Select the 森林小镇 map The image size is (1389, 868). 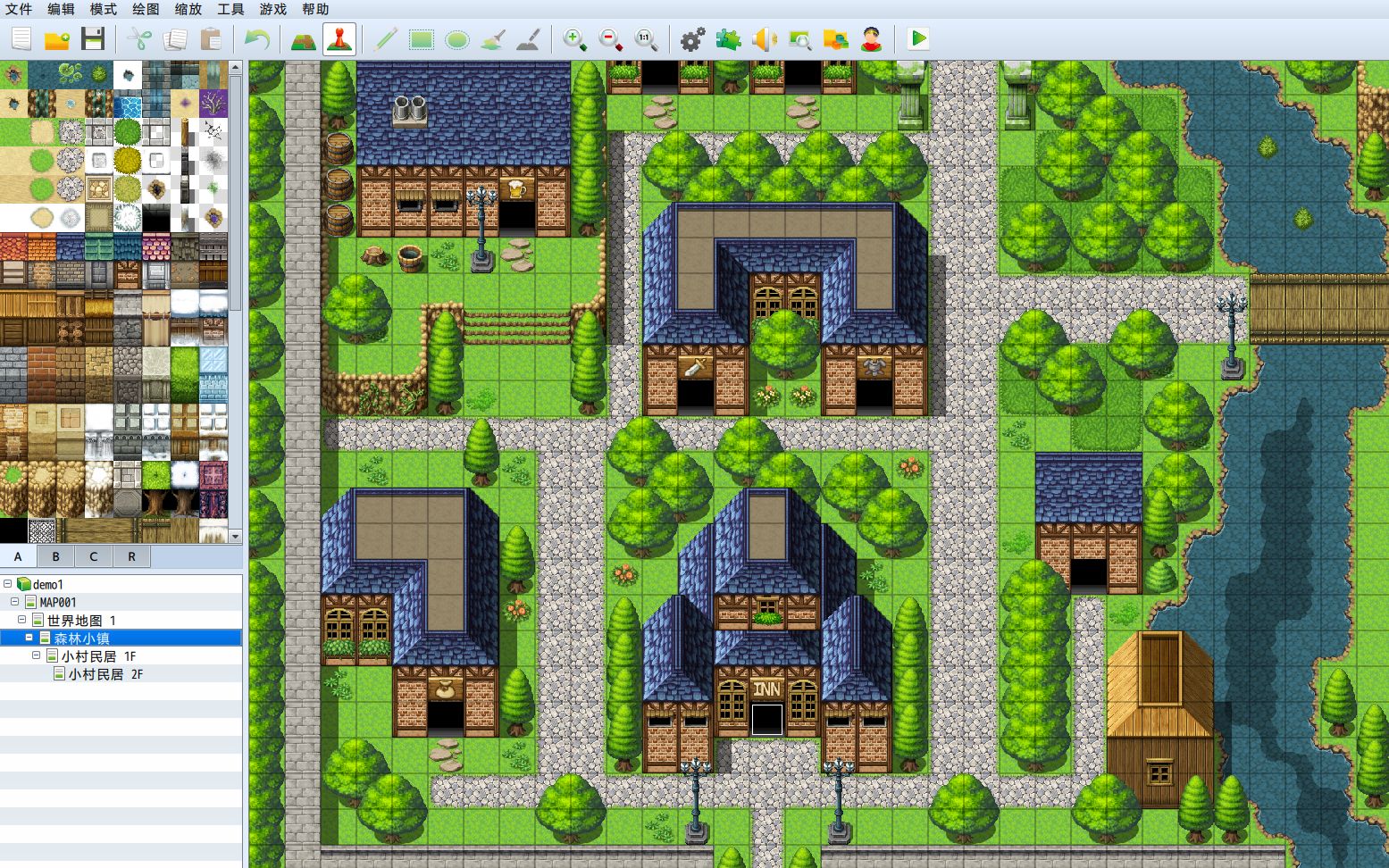tap(81, 638)
